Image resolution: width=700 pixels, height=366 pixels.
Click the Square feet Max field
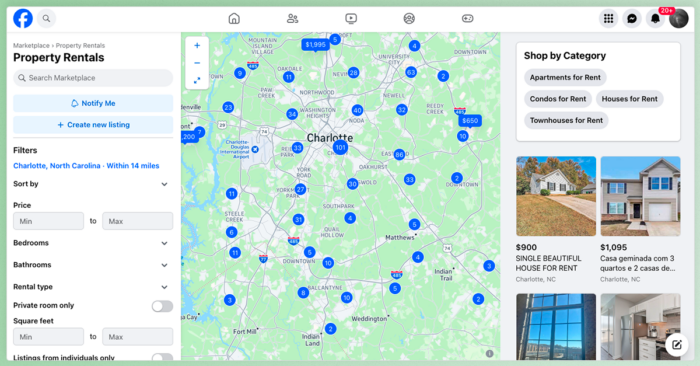[138, 337]
